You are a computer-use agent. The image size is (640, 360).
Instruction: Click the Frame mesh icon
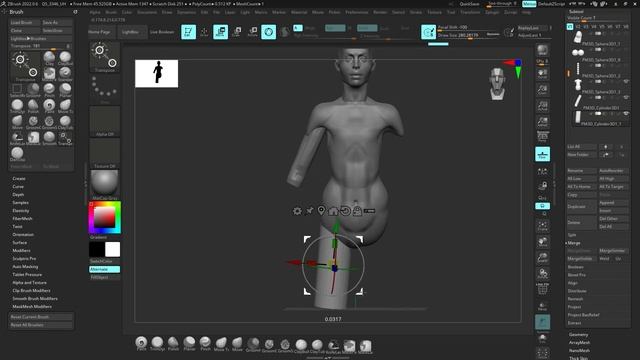click(x=542, y=226)
